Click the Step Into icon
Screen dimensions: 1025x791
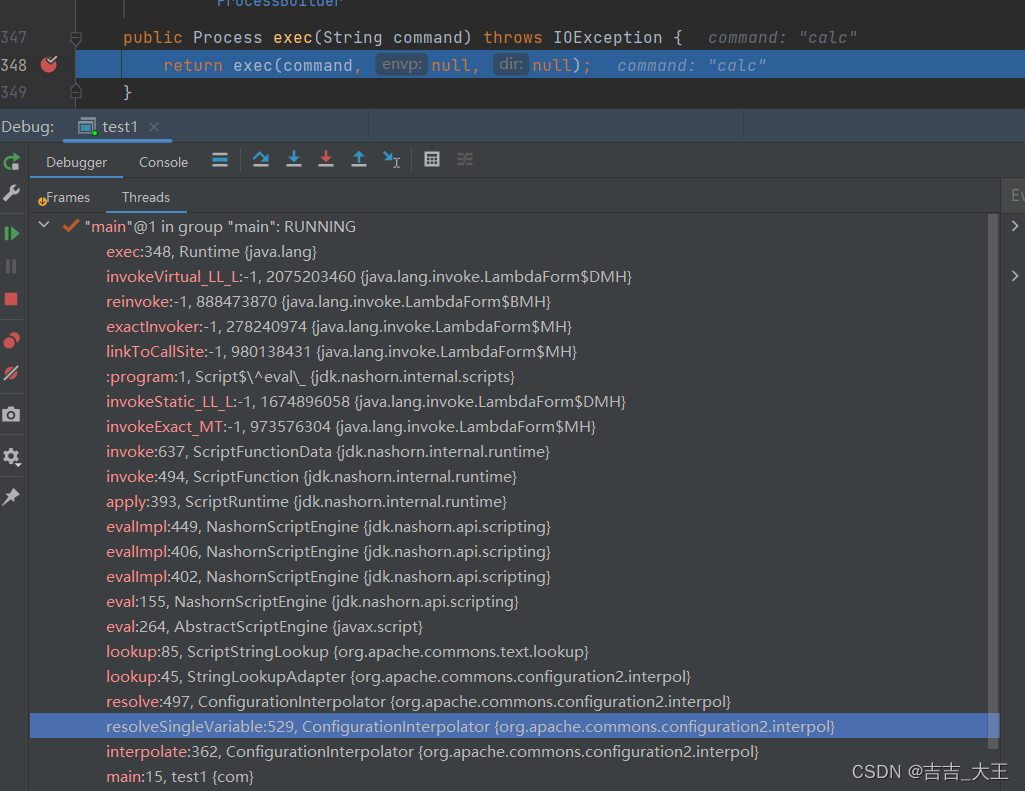(293, 159)
